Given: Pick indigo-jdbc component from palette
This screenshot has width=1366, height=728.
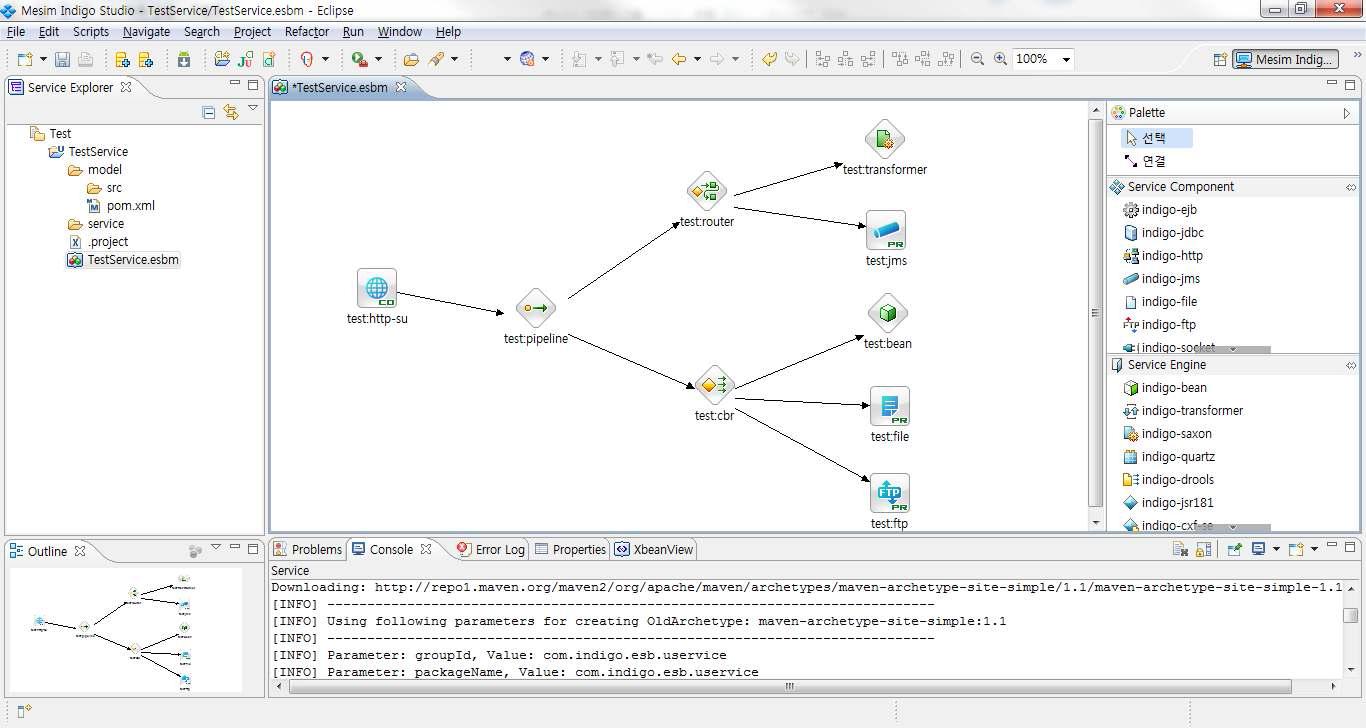Looking at the screenshot, I should pos(1163,233).
